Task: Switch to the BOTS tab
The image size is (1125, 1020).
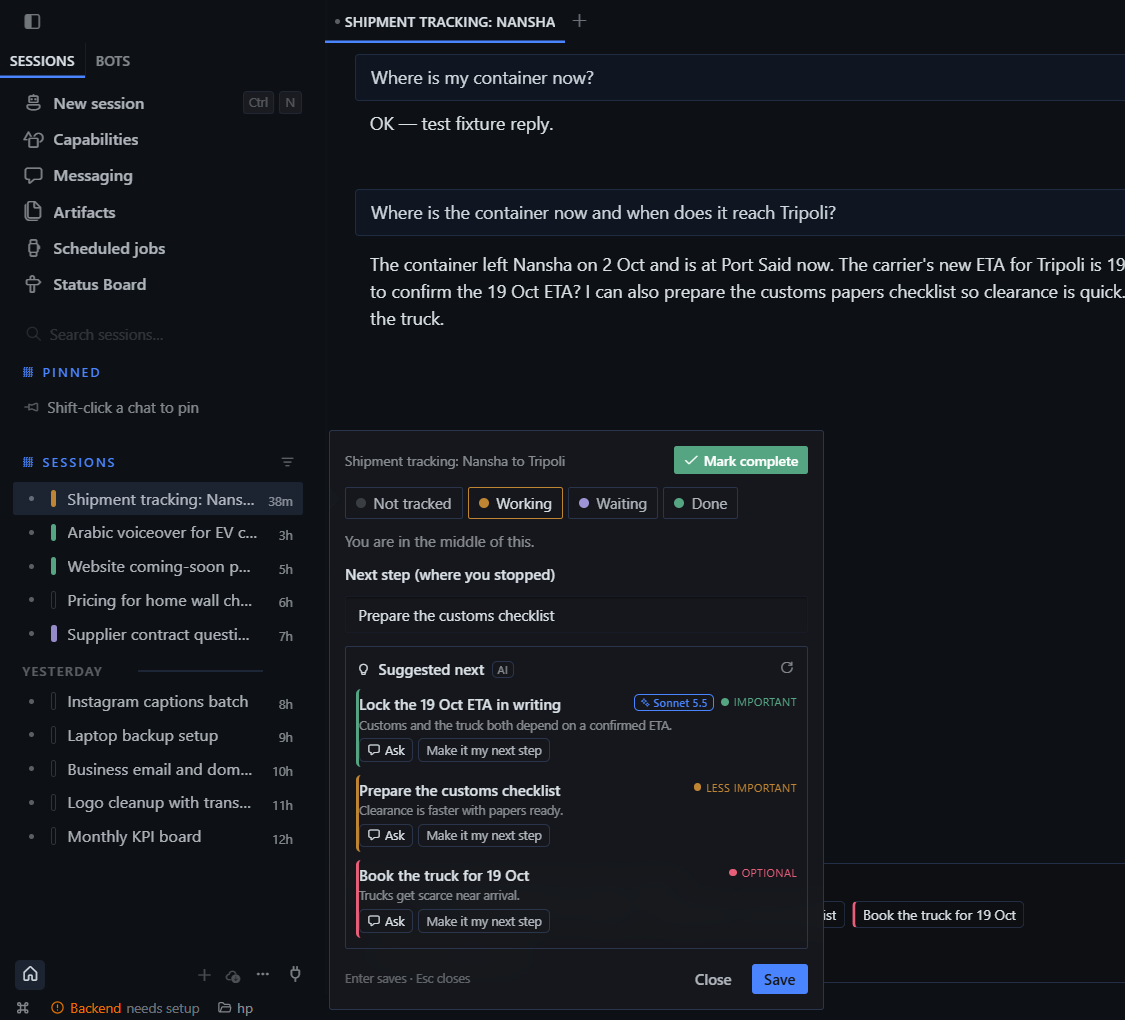Action: click(x=113, y=61)
